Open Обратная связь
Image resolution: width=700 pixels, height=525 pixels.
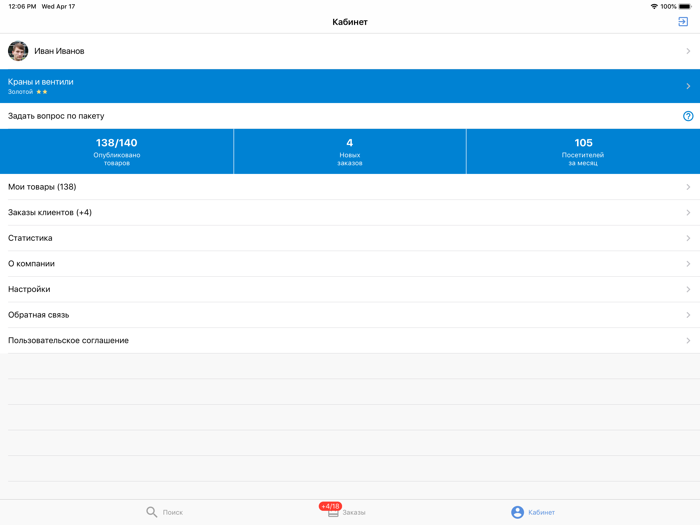[x=350, y=315]
